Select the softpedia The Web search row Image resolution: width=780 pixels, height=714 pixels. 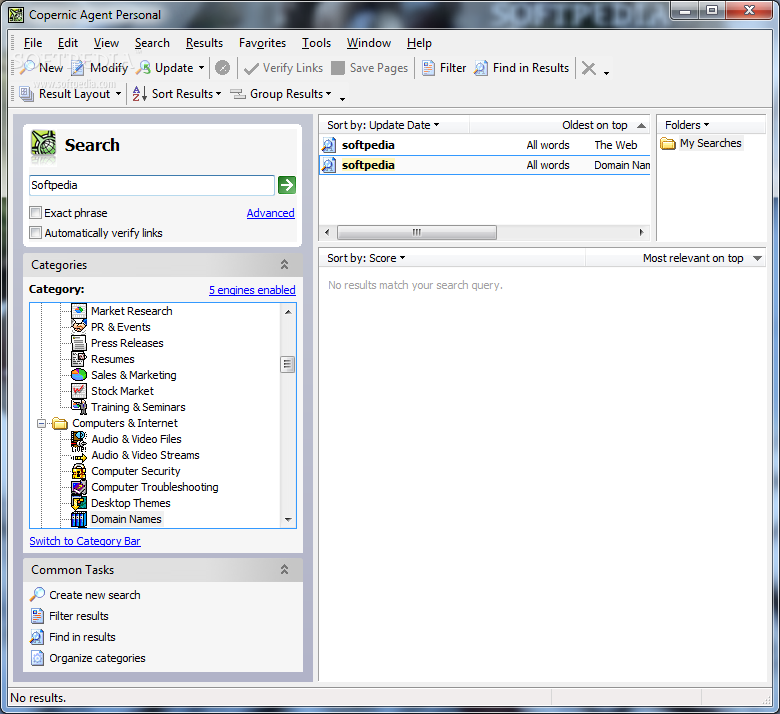point(485,145)
